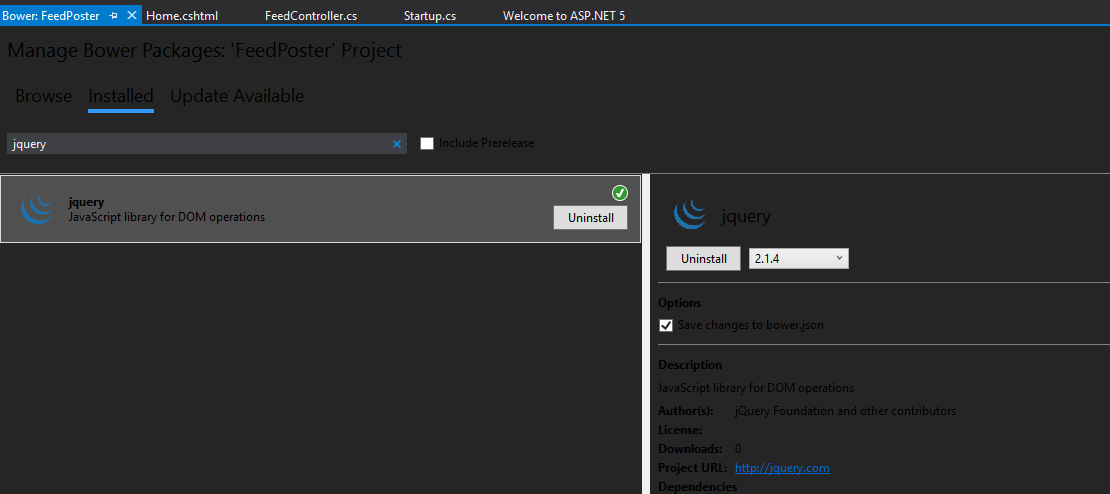Image resolution: width=1110 pixels, height=494 pixels.
Task: Pin the Bower: FeedPoster tab
Action: (x=114, y=16)
